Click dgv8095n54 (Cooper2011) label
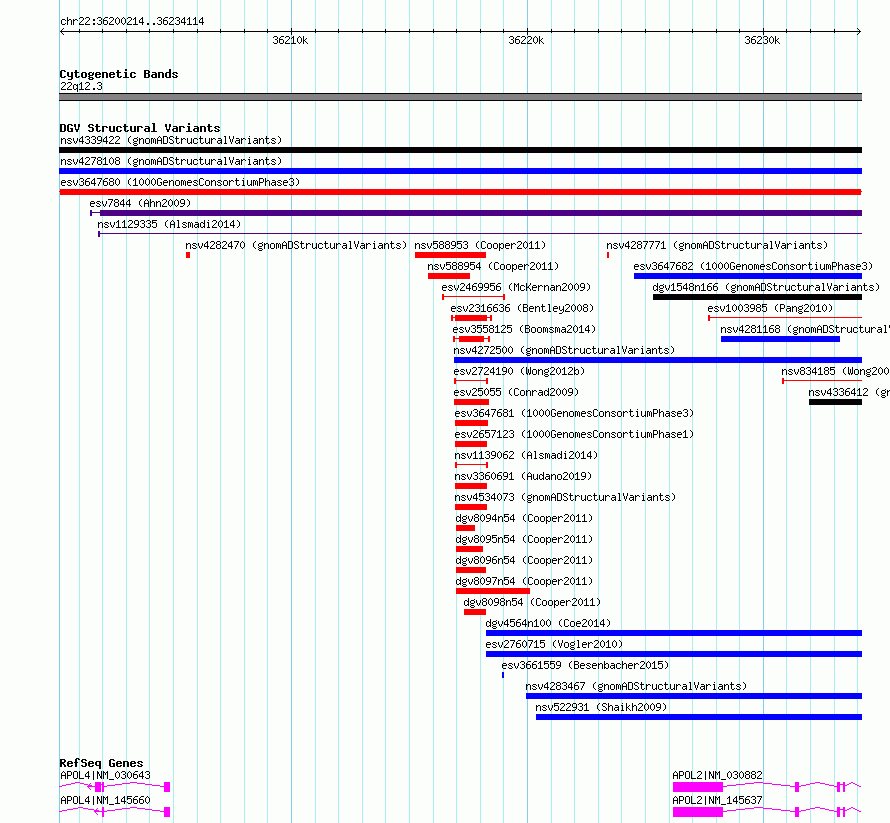Image resolution: width=890 pixels, height=823 pixels. [524, 539]
